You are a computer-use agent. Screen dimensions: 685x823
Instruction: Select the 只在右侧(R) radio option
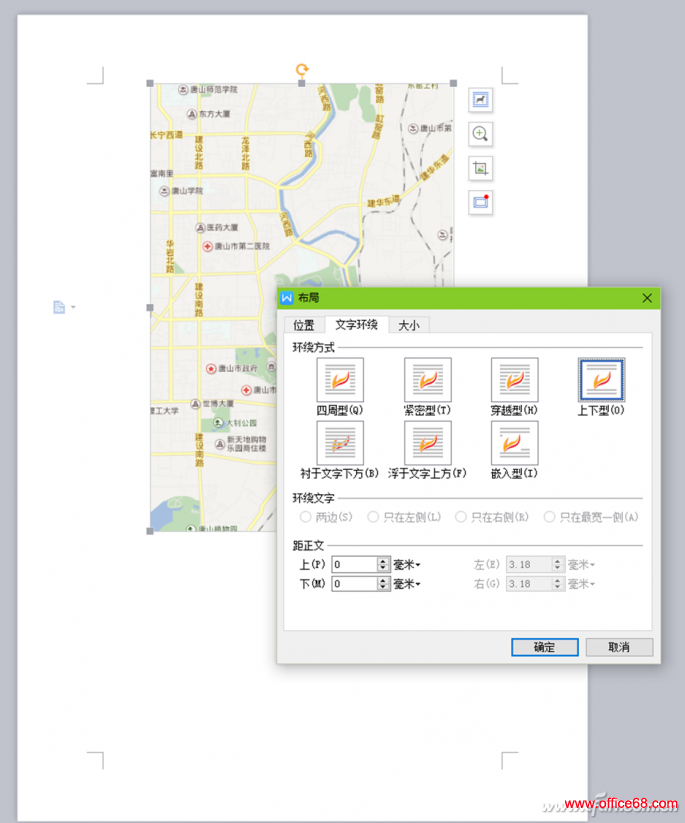pos(460,517)
